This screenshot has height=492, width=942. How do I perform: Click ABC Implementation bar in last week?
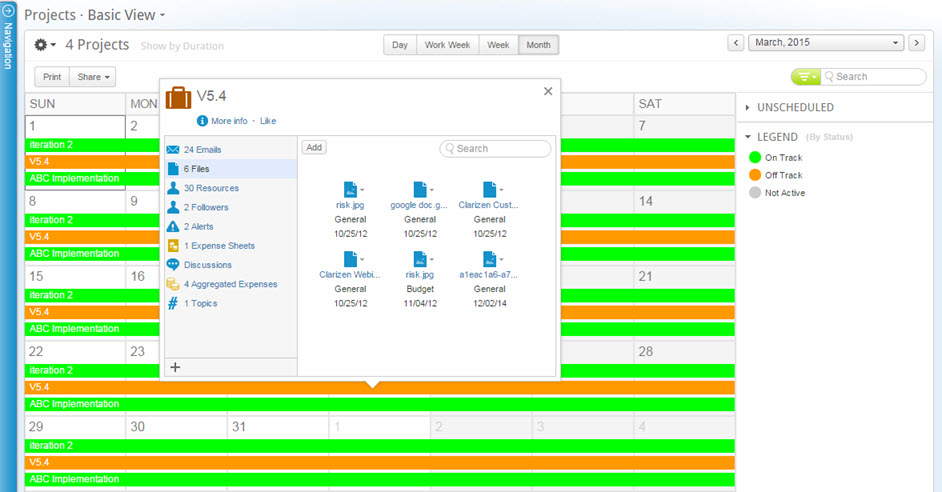click(x=380, y=479)
